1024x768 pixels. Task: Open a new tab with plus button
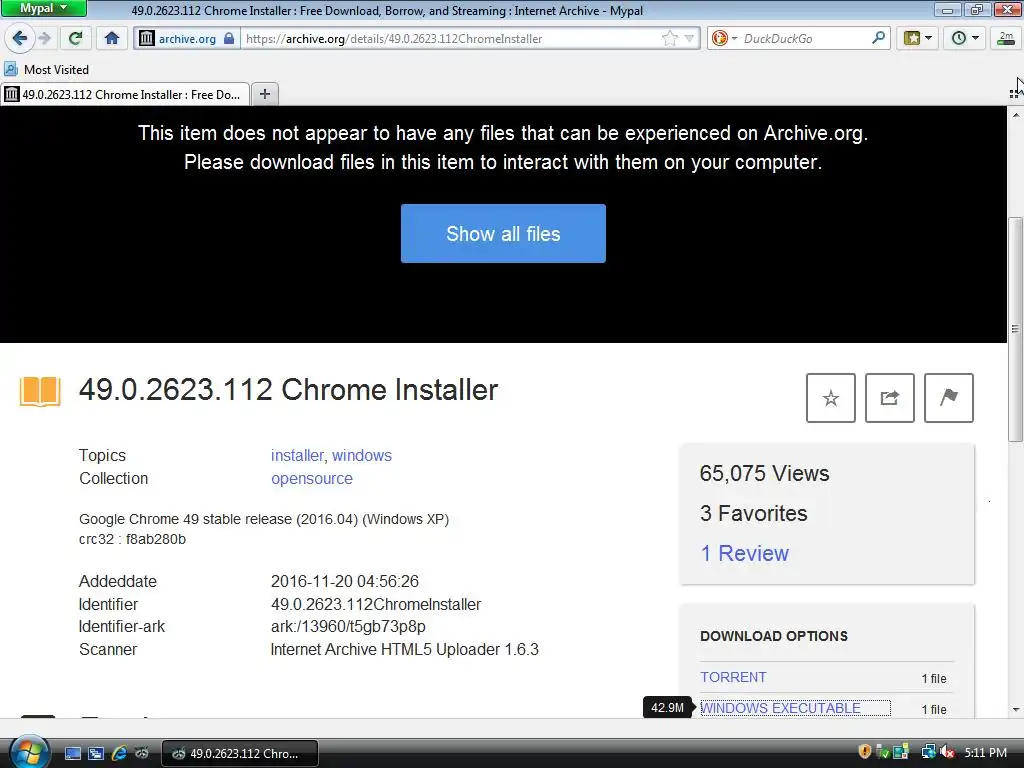(264, 94)
